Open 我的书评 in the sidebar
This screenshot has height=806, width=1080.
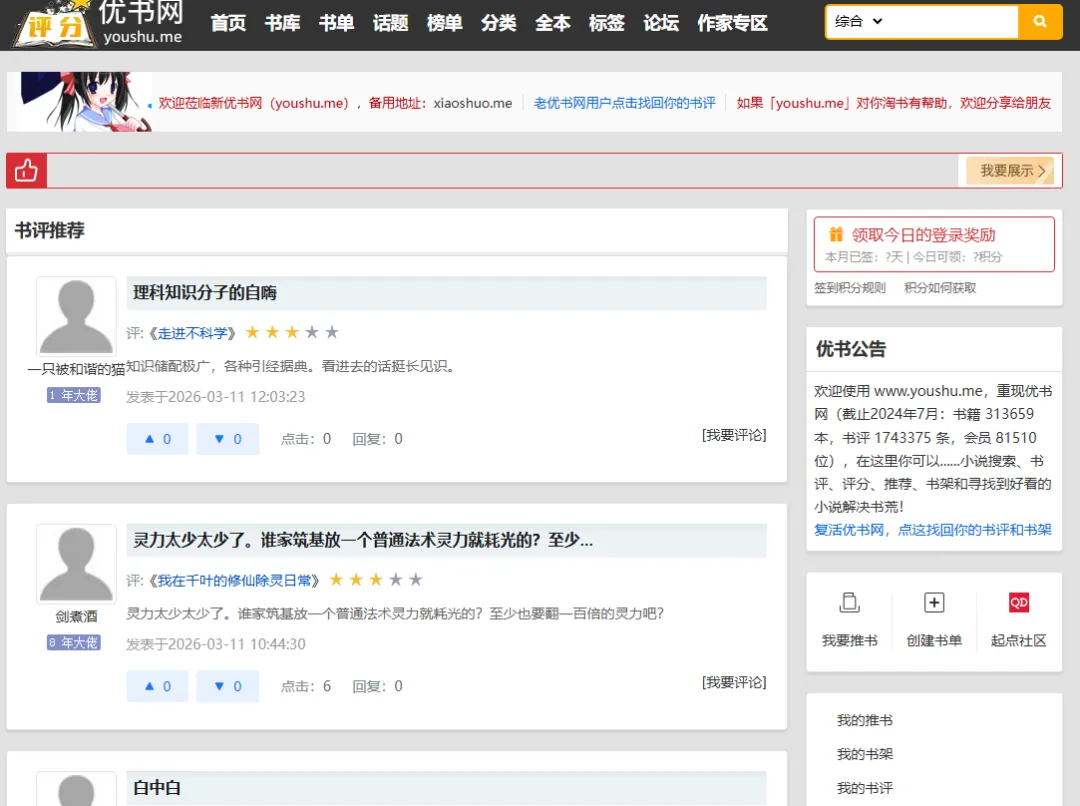pos(864,788)
